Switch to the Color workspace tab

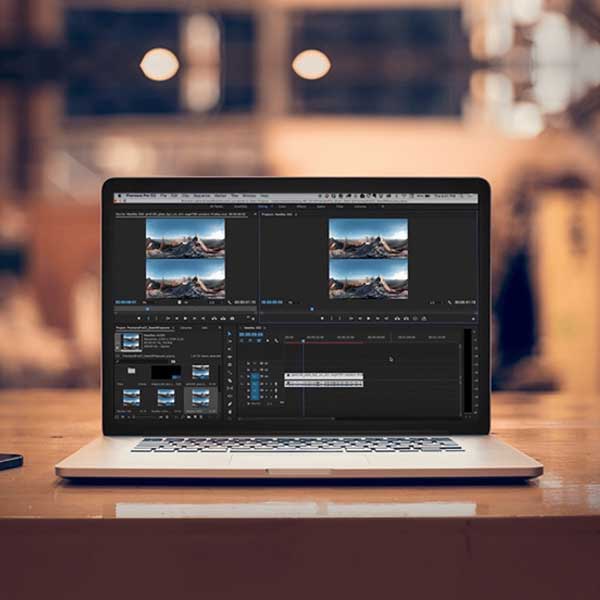(x=281, y=206)
